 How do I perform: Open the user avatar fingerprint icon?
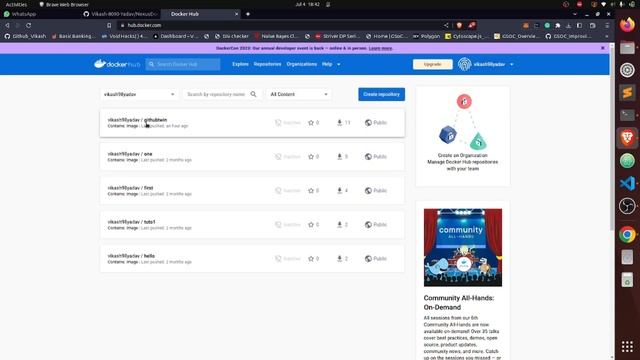[464, 64]
